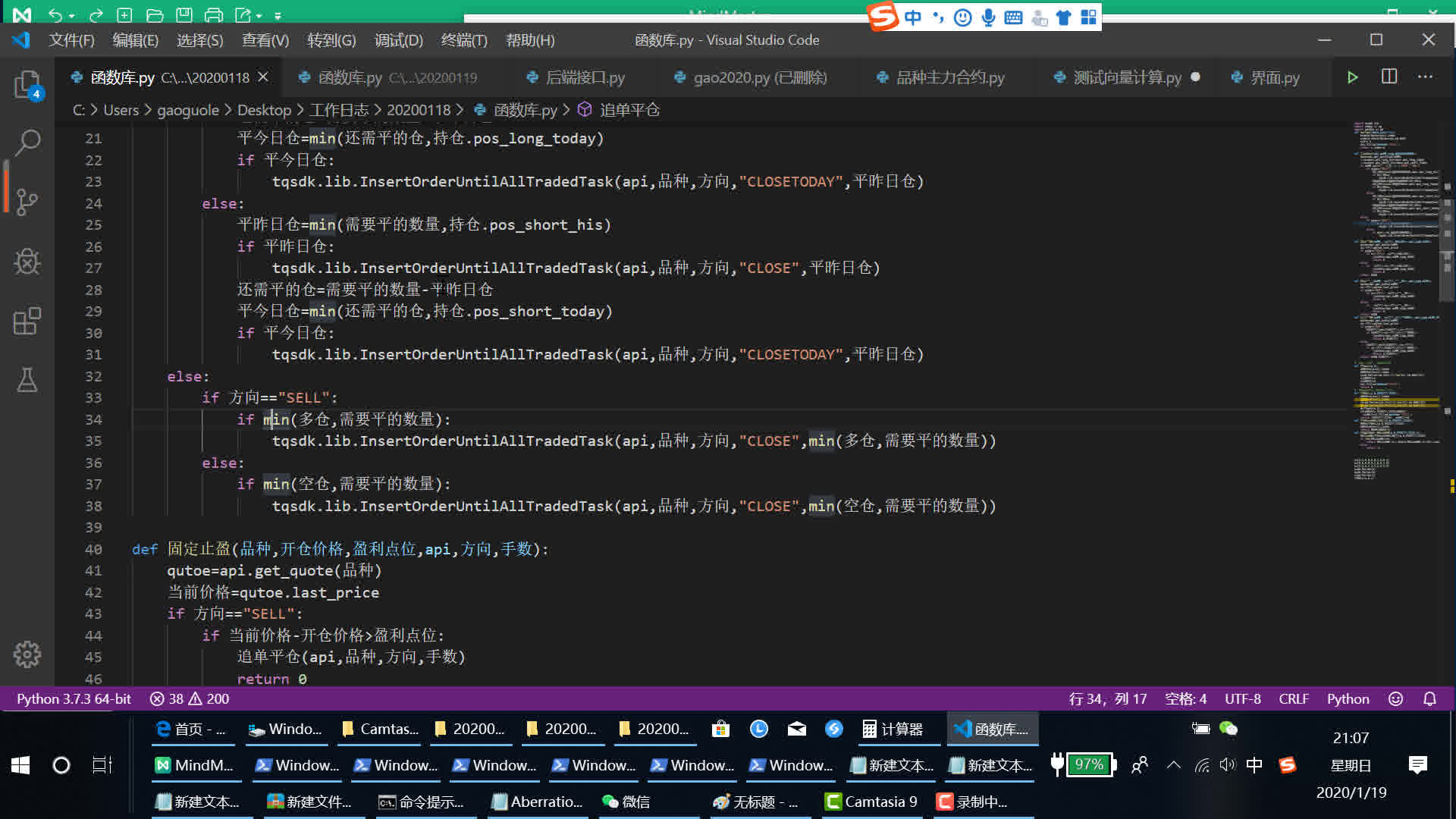This screenshot has width=1456, height=819.
Task: Change language mode via Python indicator
Action: 1348,698
